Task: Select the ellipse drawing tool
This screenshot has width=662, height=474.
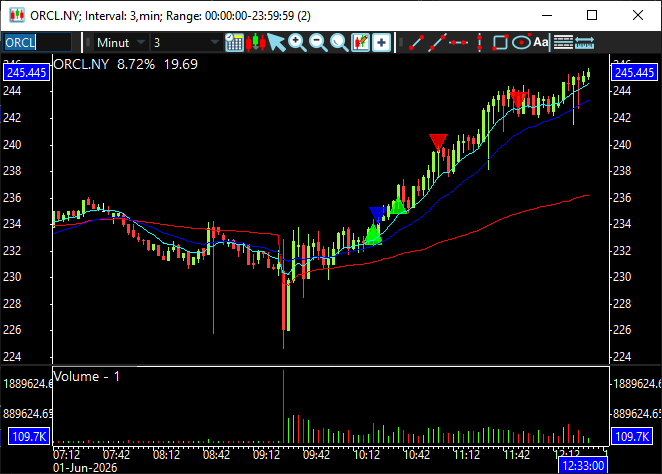Action: click(521, 43)
